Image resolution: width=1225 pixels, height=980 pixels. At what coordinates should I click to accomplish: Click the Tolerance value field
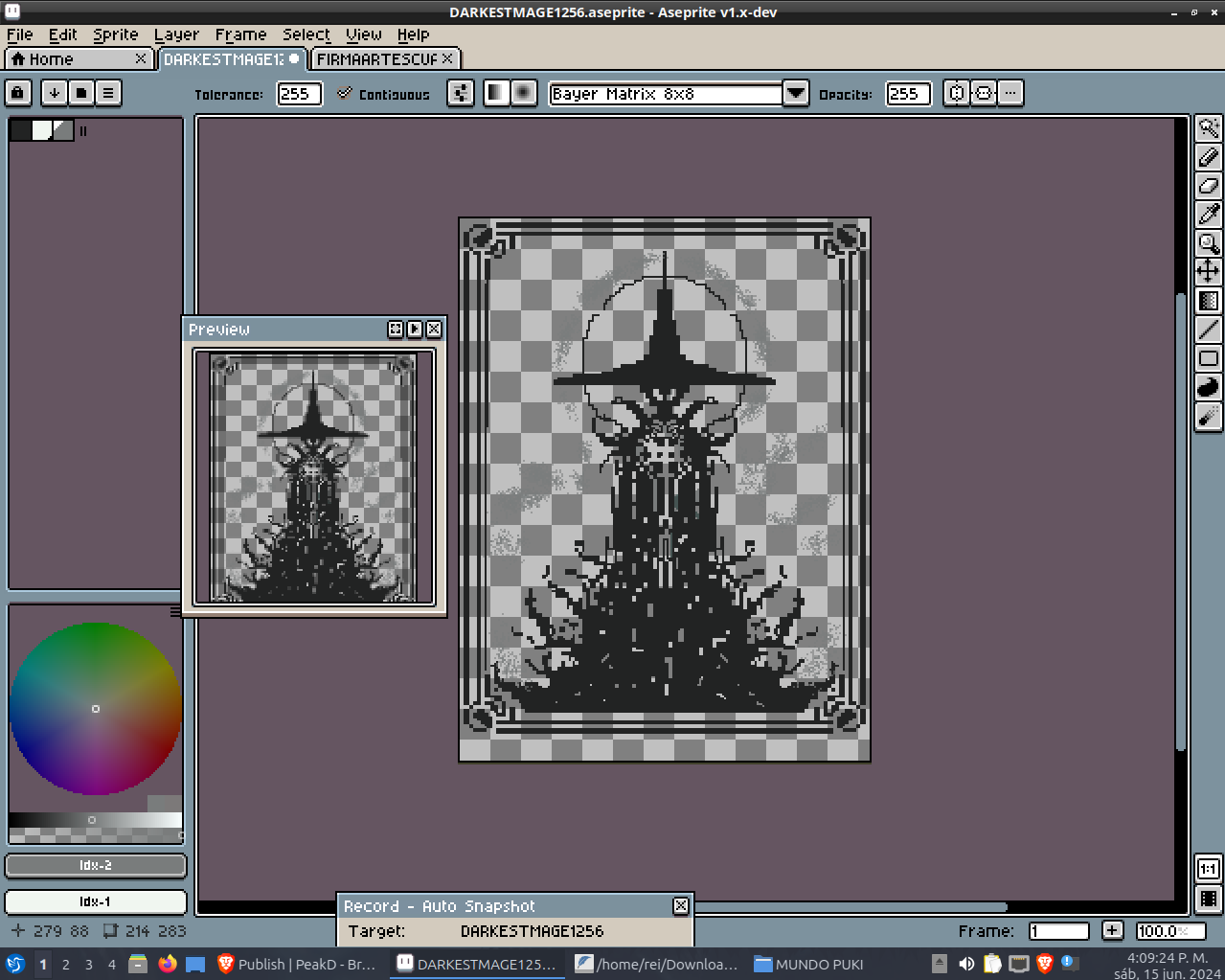coord(299,94)
